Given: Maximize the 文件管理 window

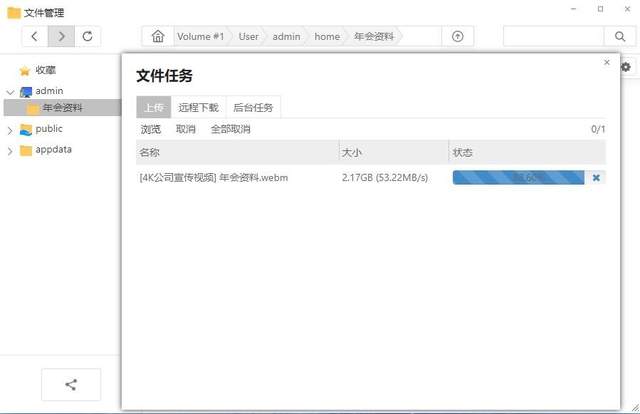Looking at the screenshot, I should [x=600, y=9].
